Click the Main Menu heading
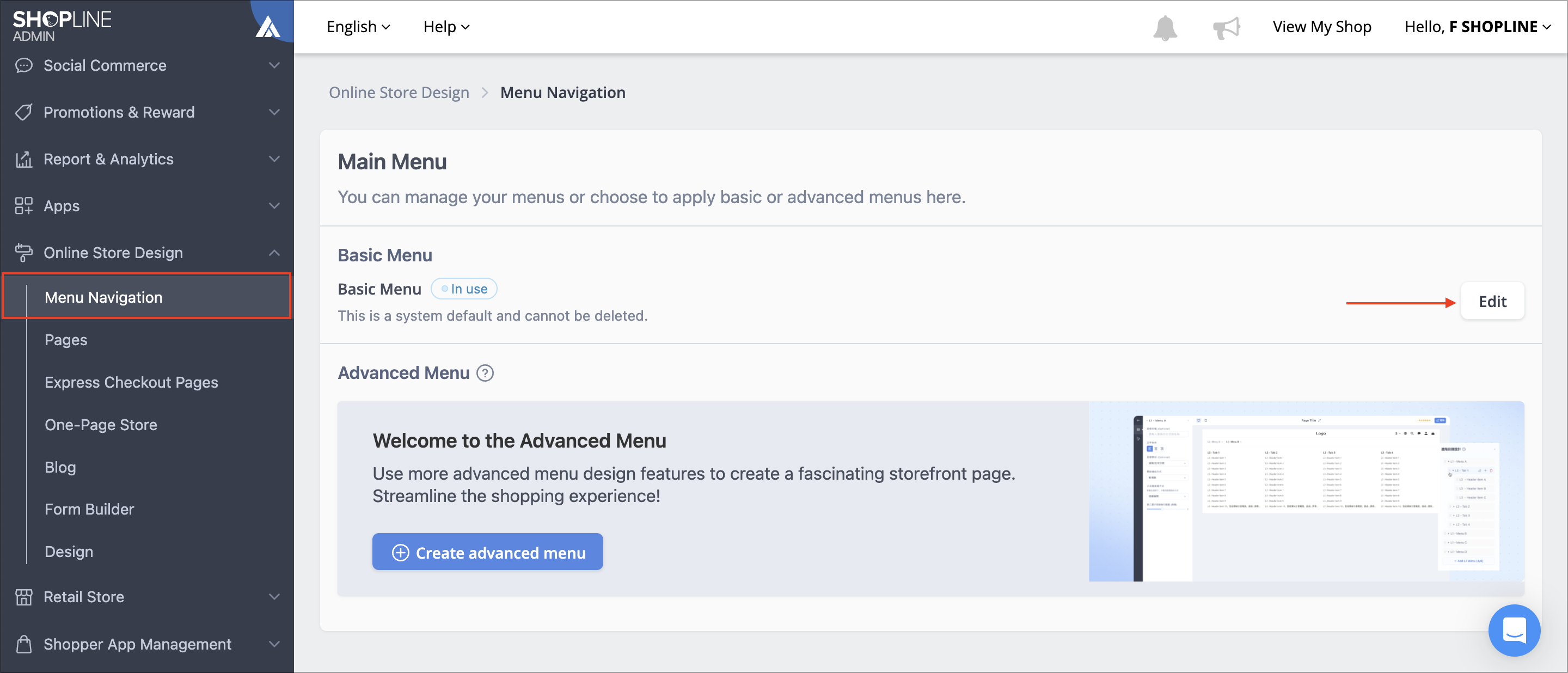Image resolution: width=1568 pixels, height=673 pixels. (392, 162)
